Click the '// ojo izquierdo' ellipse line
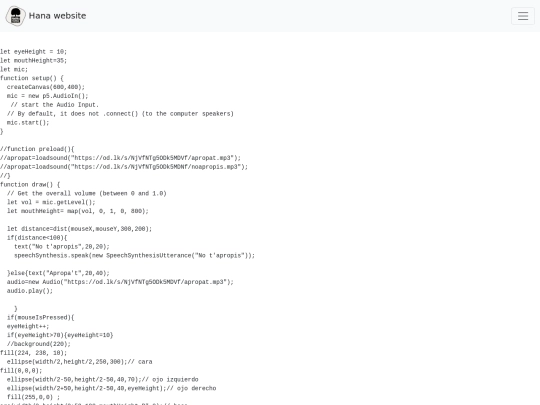 (103, 380)
